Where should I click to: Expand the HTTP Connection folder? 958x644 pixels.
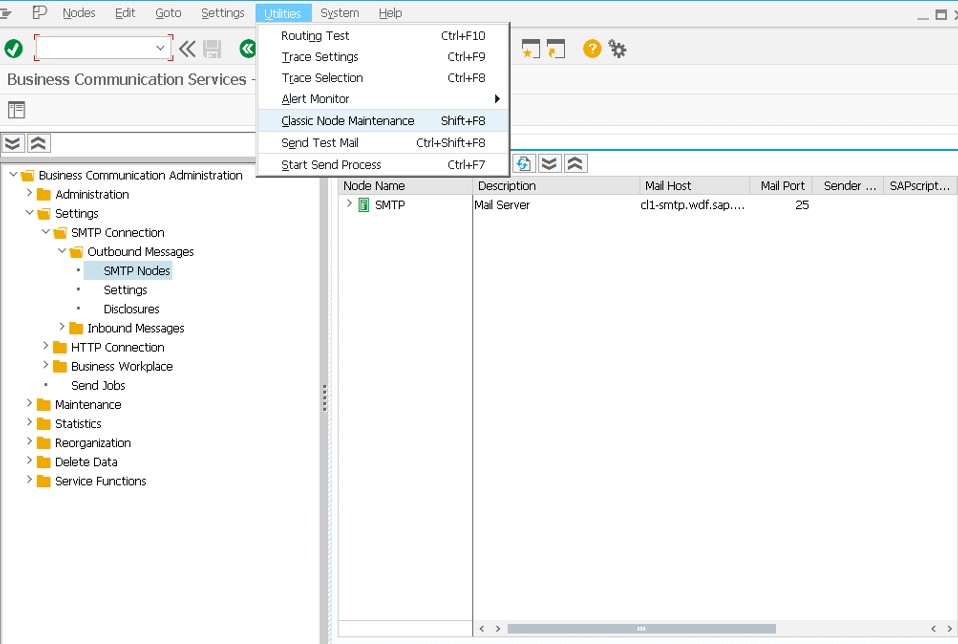pos(45,346)
